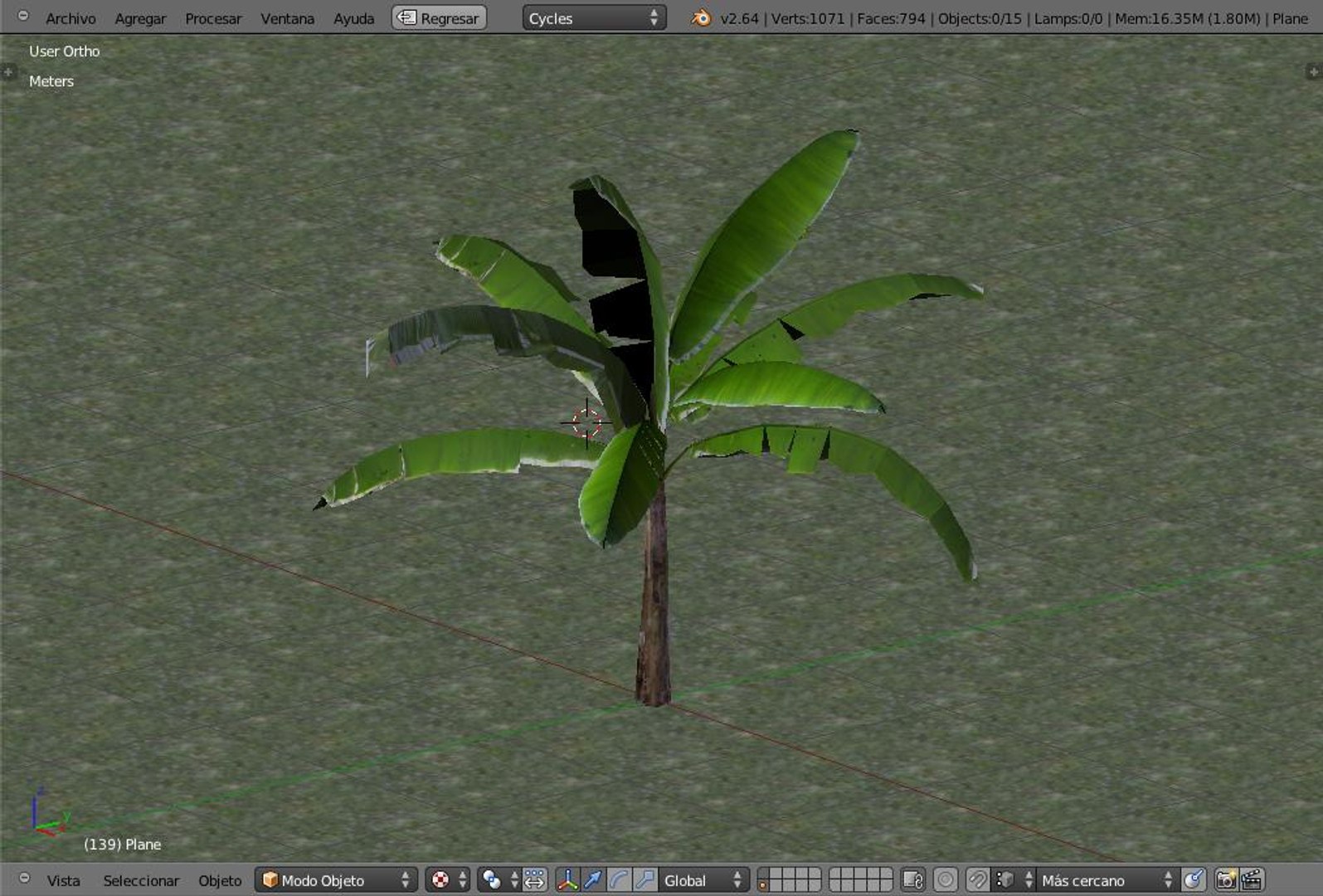Click the Blender logo icon

tap(702, 18)
